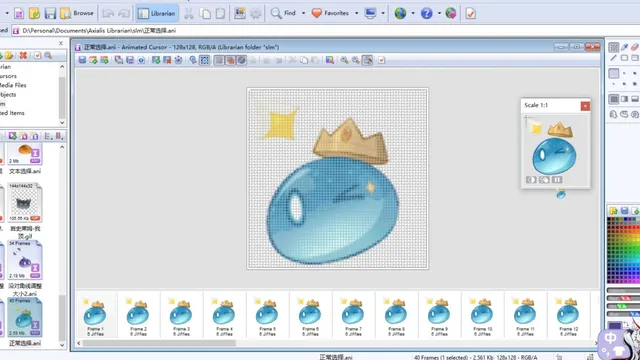Screen dimensions: 640x360
Task: Select the 34 Frames cursor file in the Librarian
Action: click(x=25, y=261)
